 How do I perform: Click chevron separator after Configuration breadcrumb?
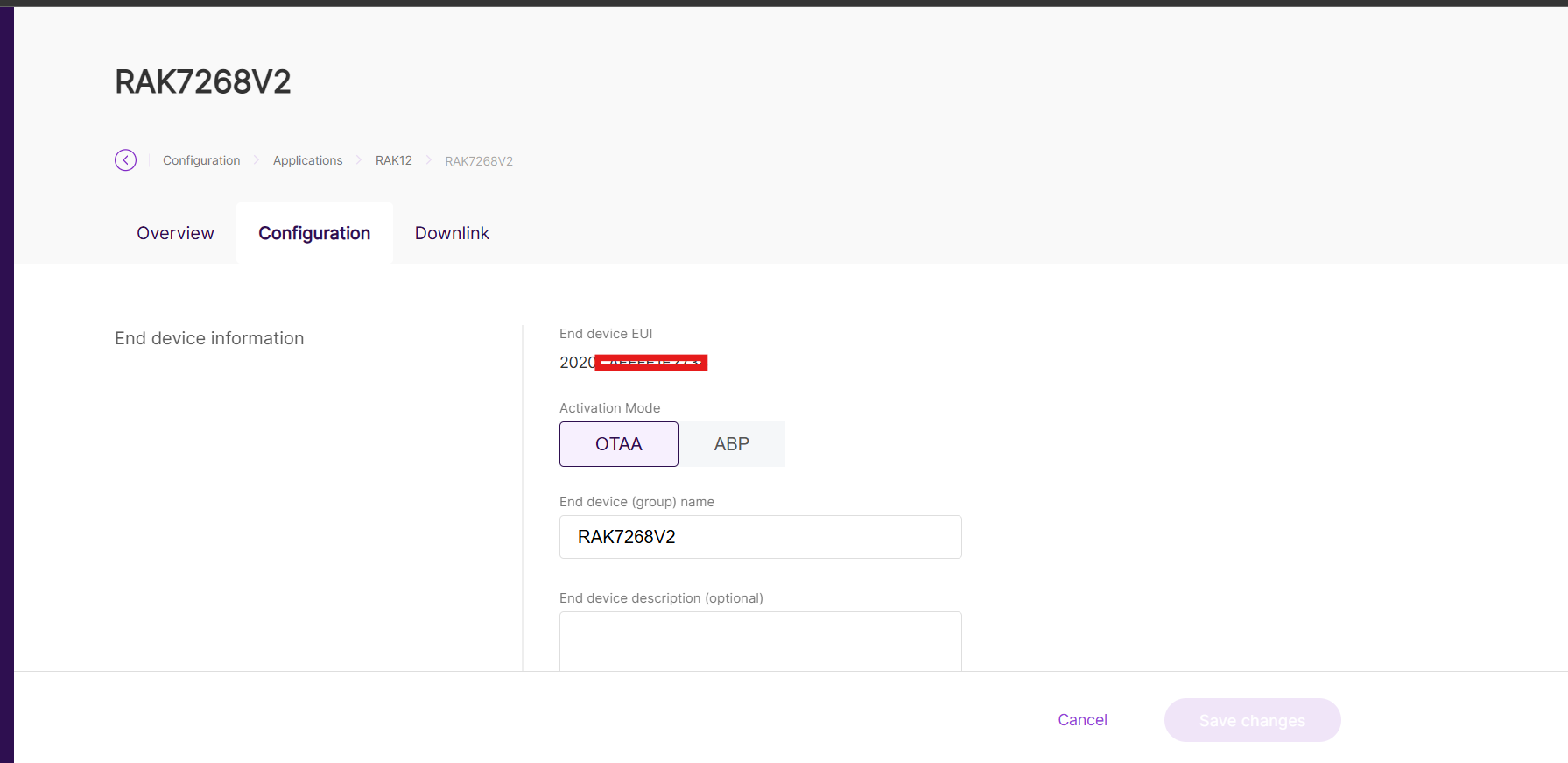257,160
